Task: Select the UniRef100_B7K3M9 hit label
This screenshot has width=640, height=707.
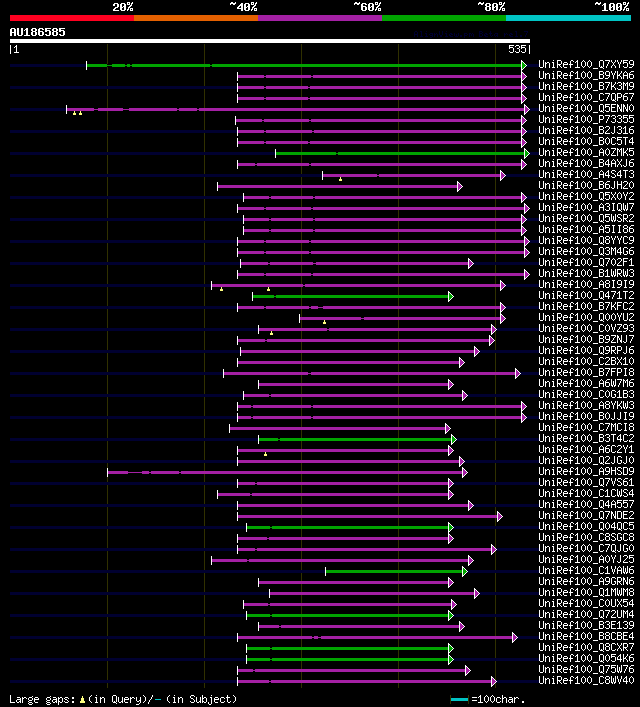Action: [x=586, y=87]
